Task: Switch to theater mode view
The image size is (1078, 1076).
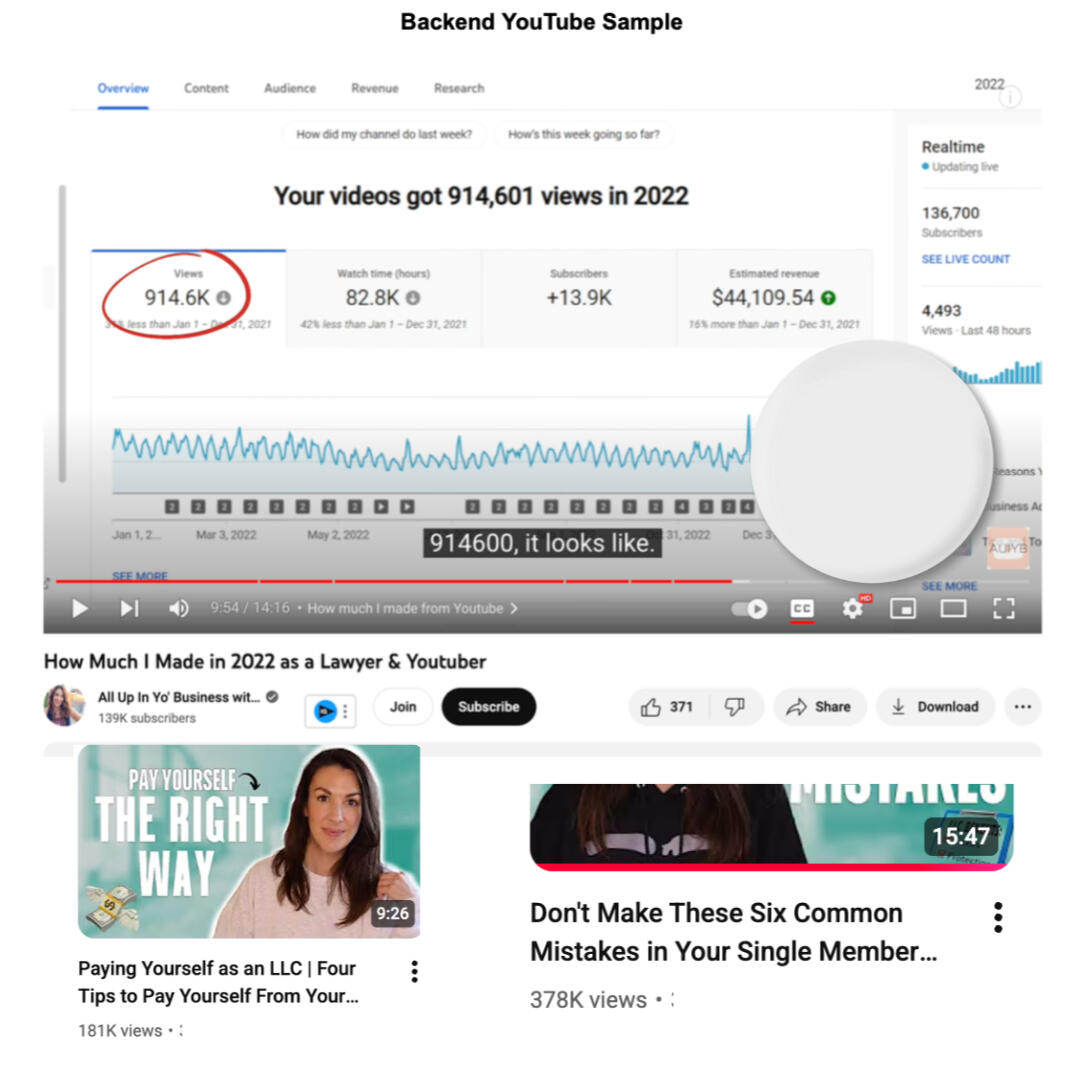Action: (953, 609)
